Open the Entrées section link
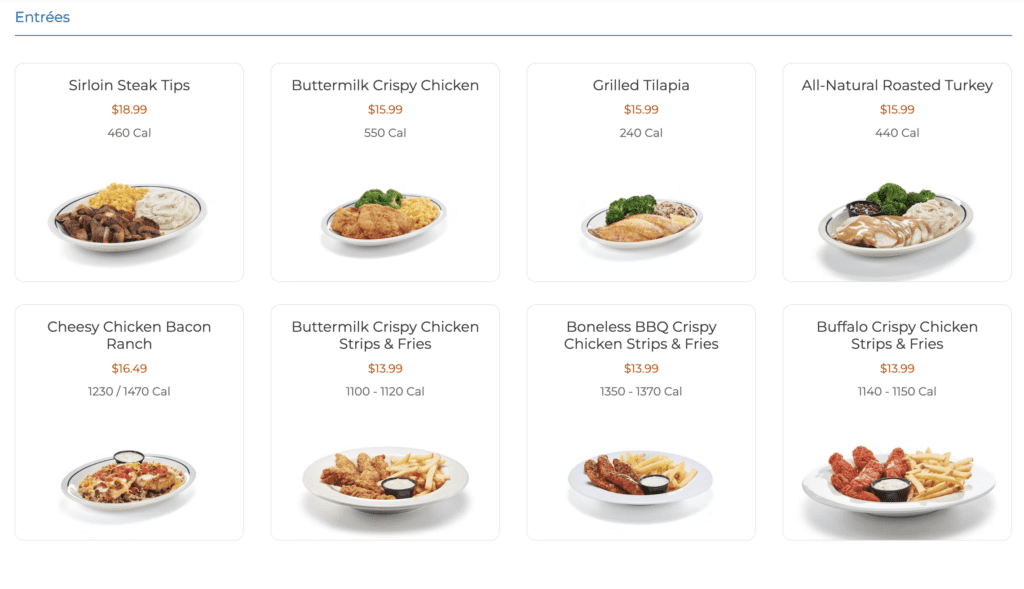This screenshot has width=1024, height=589. click(41, 16)
